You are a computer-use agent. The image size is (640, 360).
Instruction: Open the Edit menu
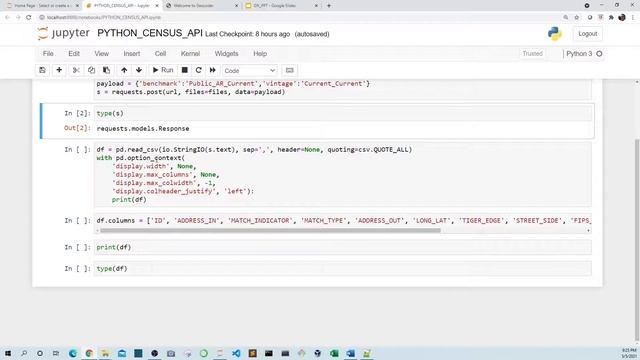click(74, 53)
